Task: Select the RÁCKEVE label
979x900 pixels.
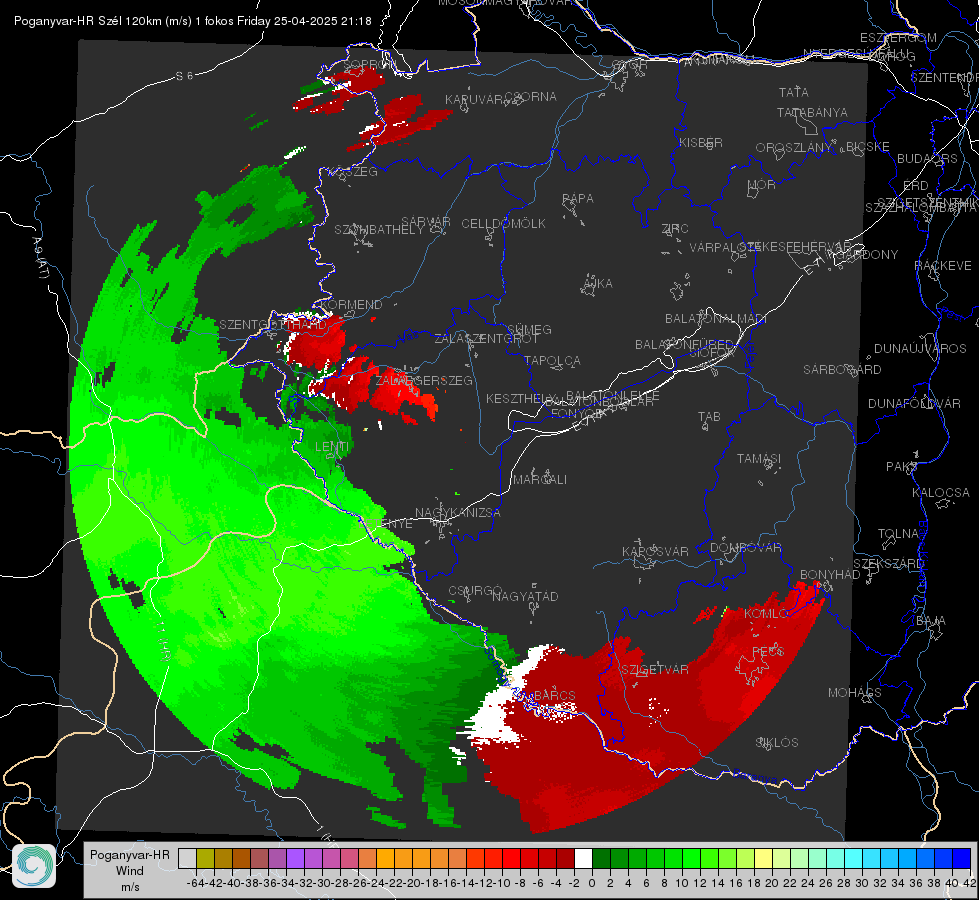Action: (943, 266)
